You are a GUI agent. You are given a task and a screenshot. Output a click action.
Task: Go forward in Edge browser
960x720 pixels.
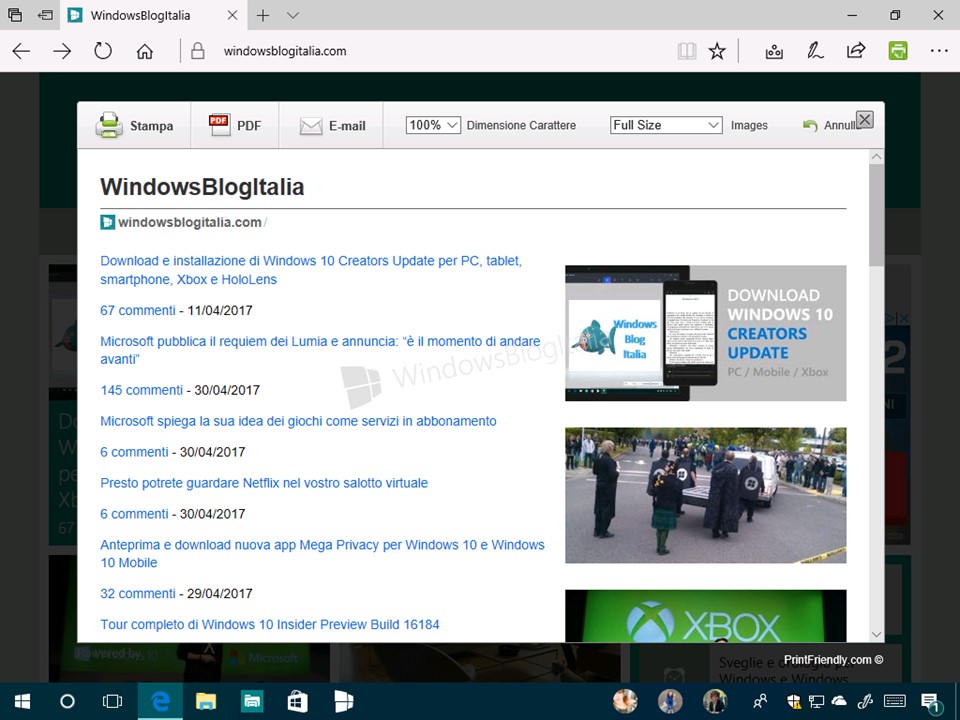tap(62, 51)
